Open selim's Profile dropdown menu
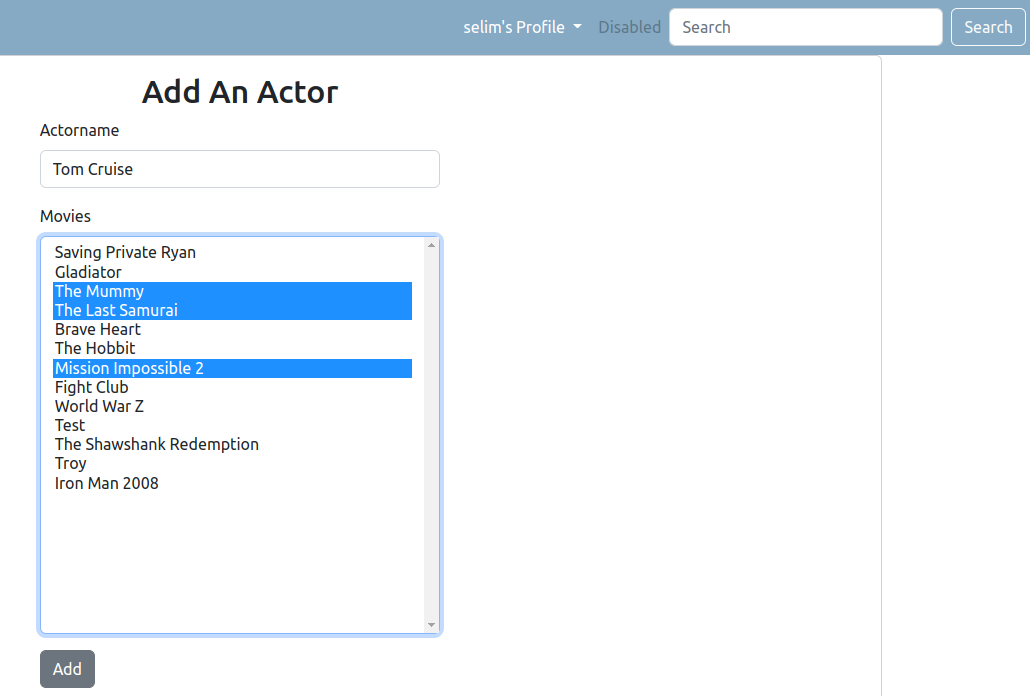 (522, 27)
